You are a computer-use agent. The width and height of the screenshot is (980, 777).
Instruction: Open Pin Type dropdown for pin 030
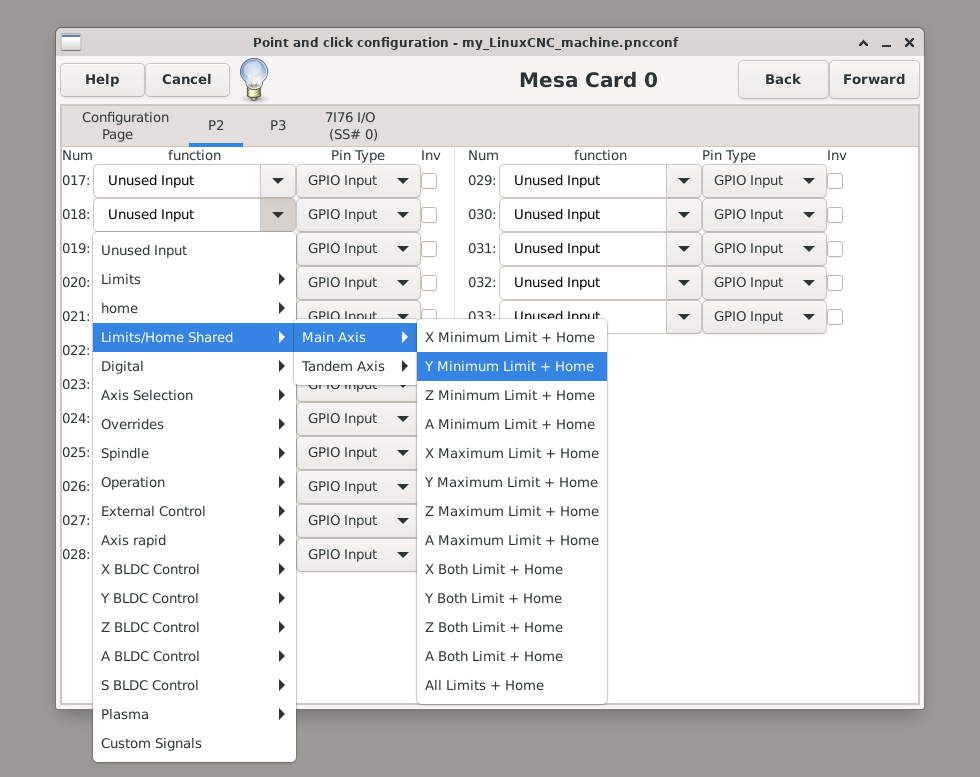coord(764,215)
